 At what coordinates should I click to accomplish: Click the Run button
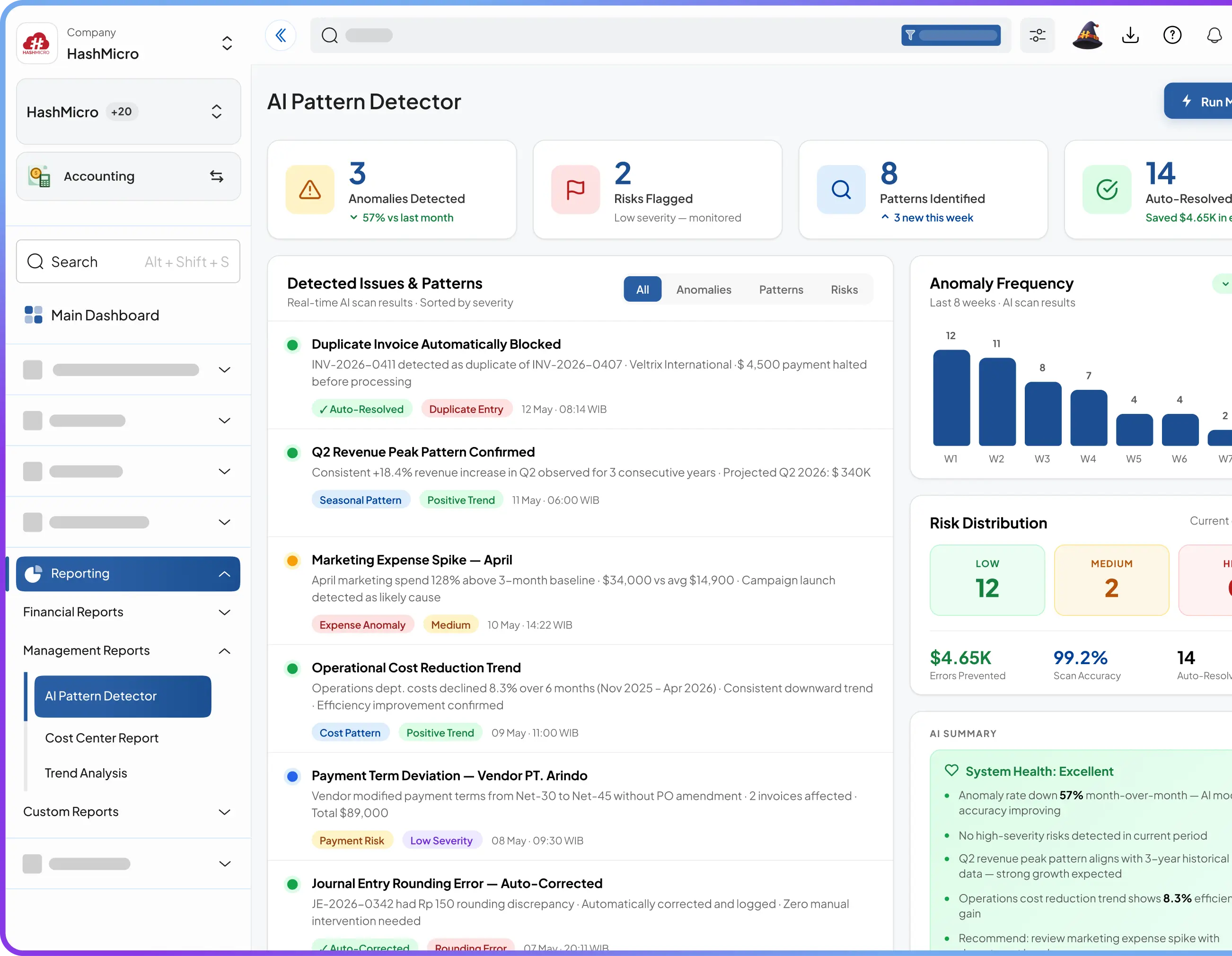click(1197, 101)
